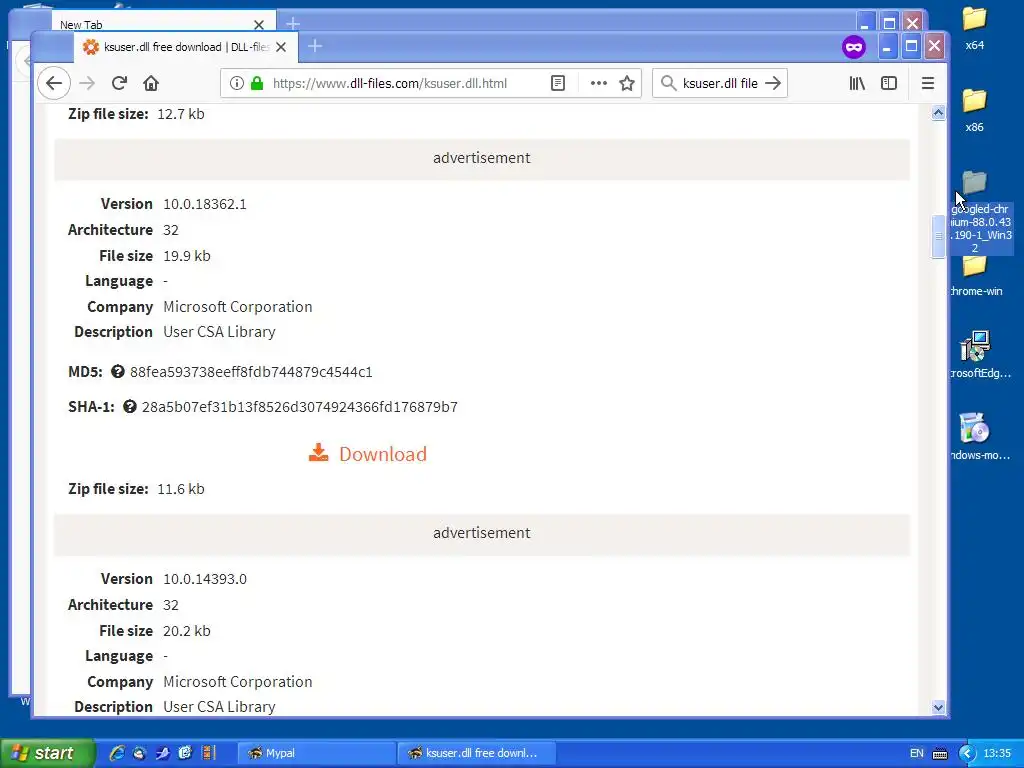Open the page actions three-dot menu

click(x=599, y=83)
